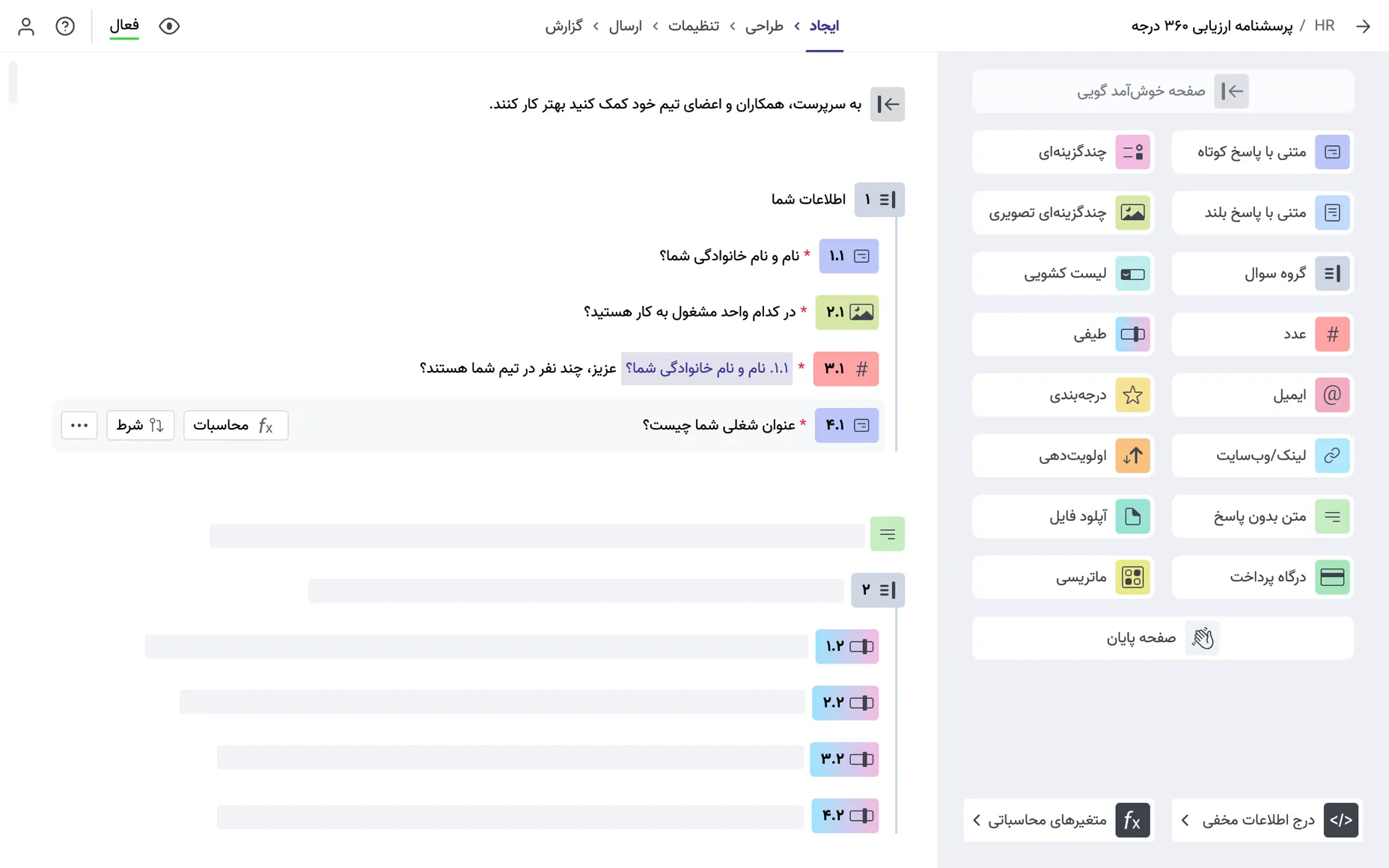Add a File Upload (آپلود فایل) question
Screen dimensions: 1389x868
pos(1062,516)
